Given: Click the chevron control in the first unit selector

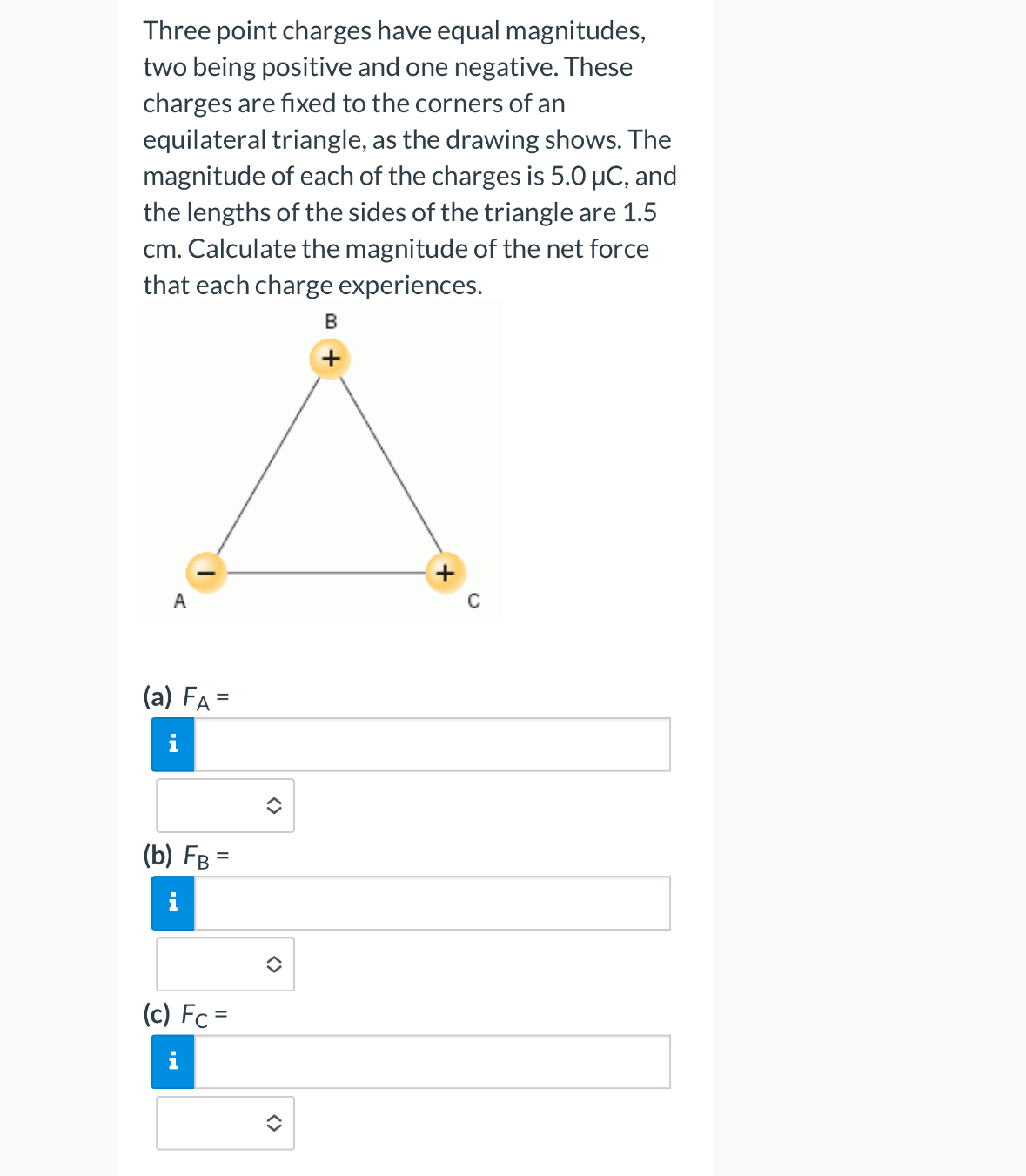Looking at the screenshot, I should point(275,805).
